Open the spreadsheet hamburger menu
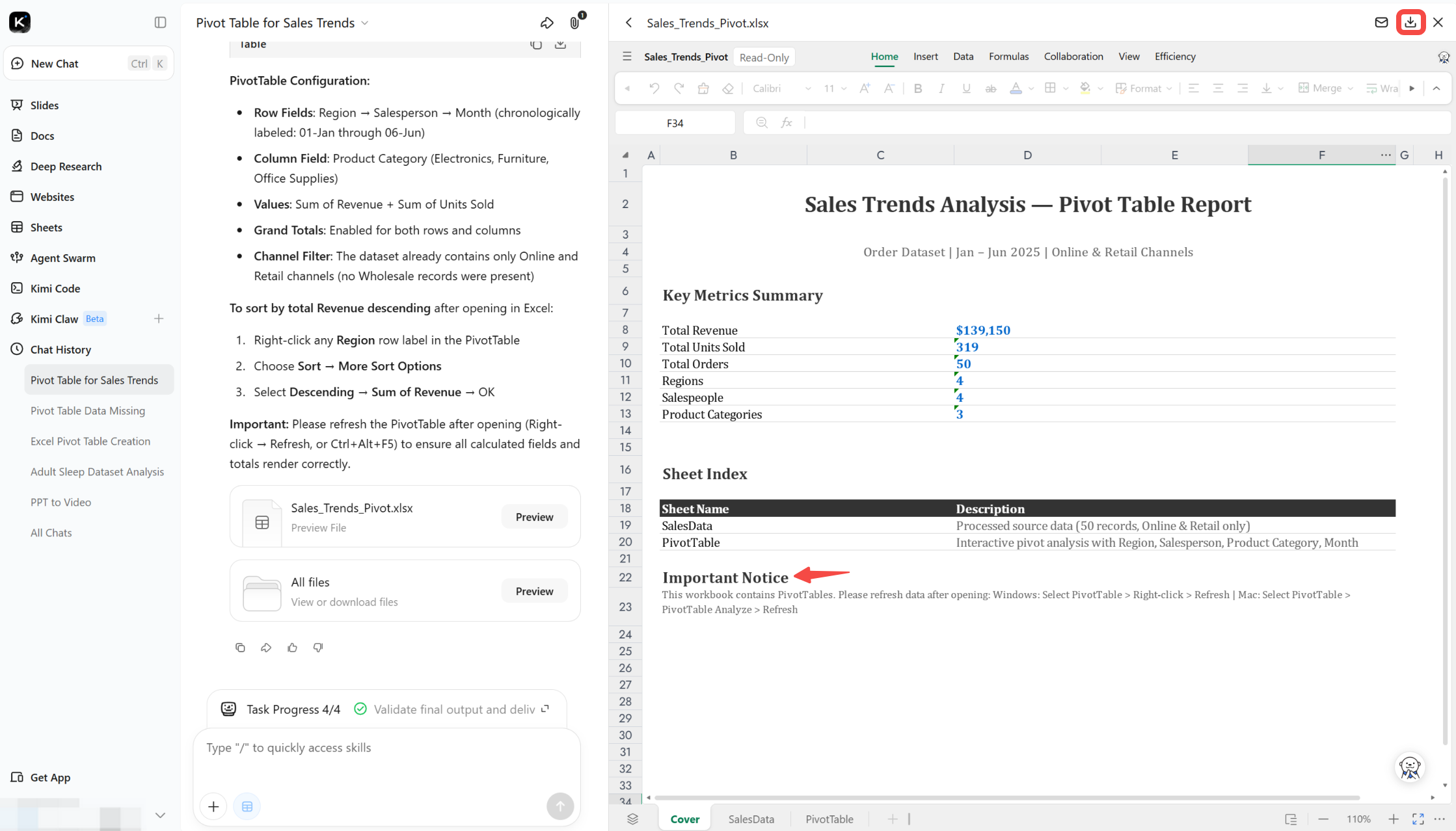1456x831 pixels. (627, 57)
